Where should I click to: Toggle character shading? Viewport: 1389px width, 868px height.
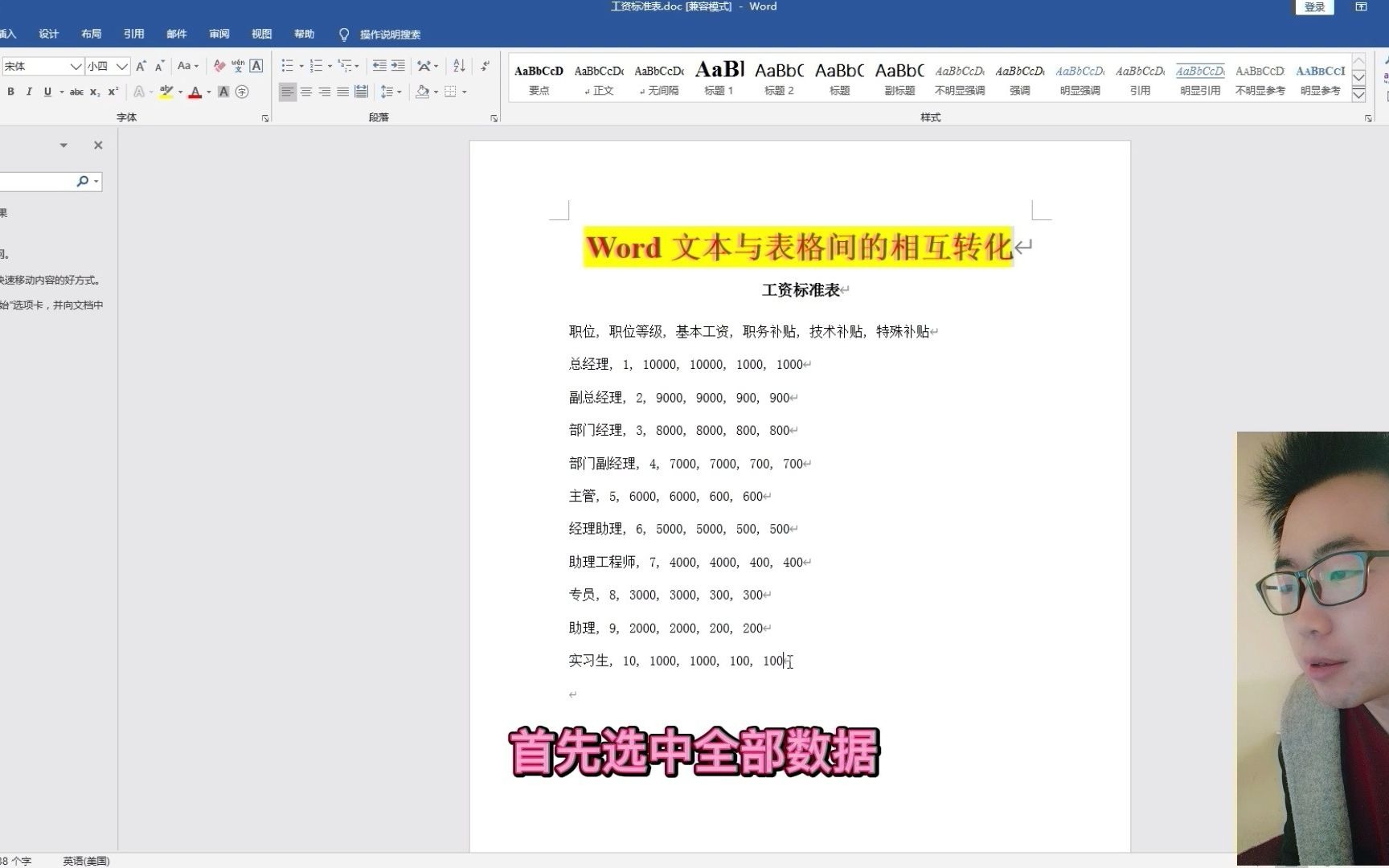[x=223, y=92]
